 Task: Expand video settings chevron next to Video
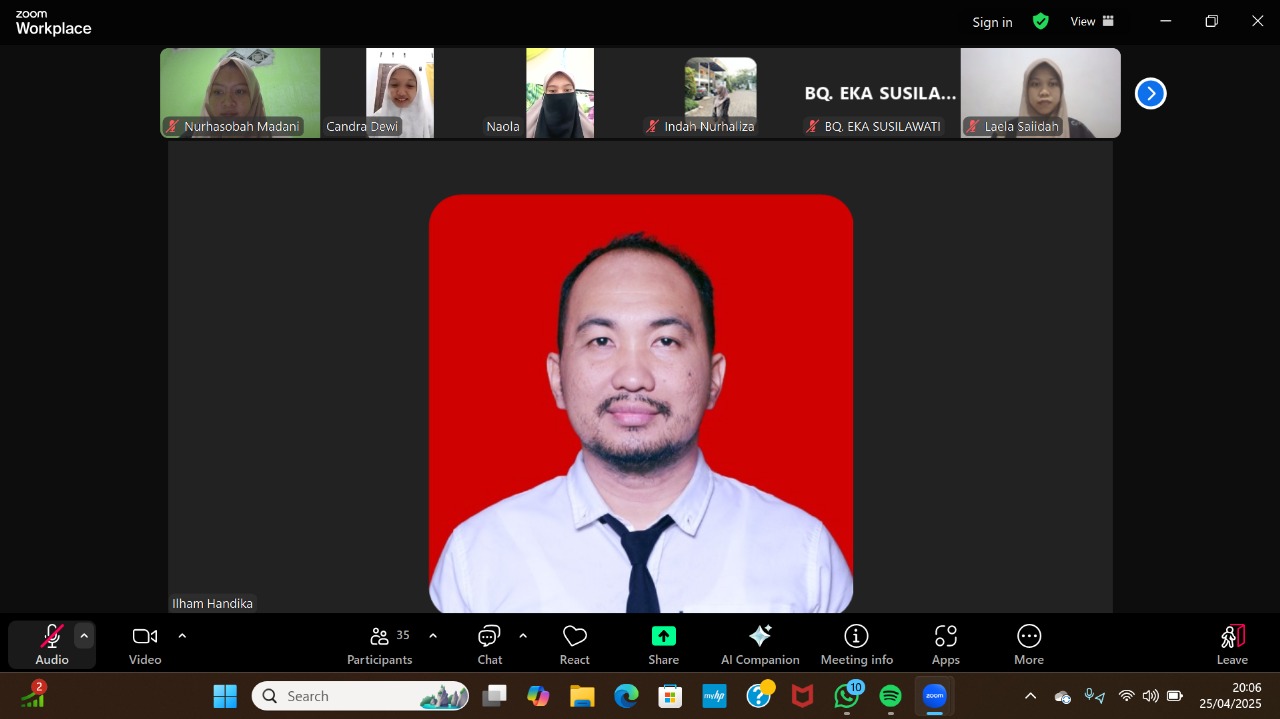pos(182,635)
